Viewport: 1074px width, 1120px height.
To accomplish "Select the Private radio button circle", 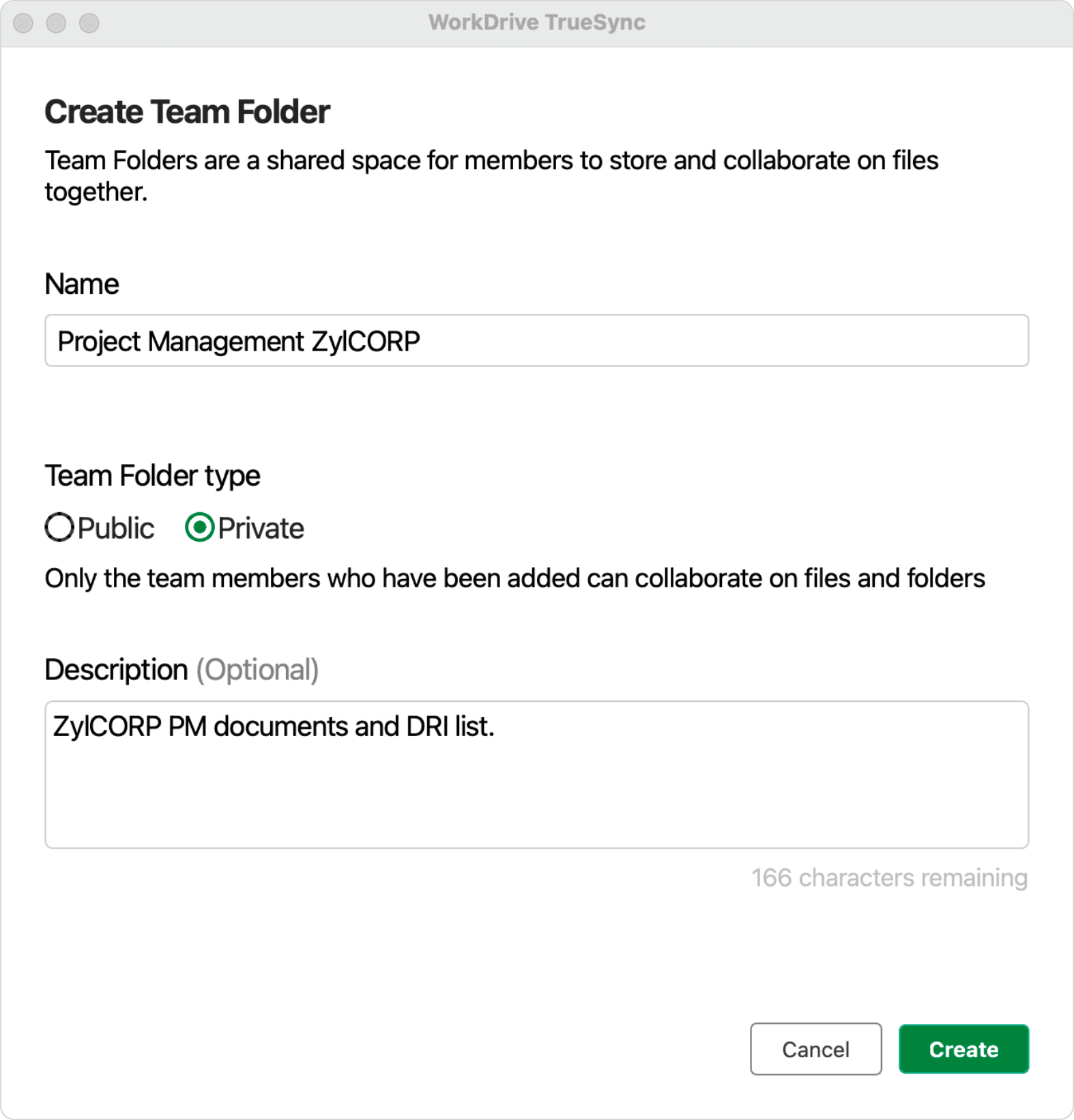I will [200, 527].
